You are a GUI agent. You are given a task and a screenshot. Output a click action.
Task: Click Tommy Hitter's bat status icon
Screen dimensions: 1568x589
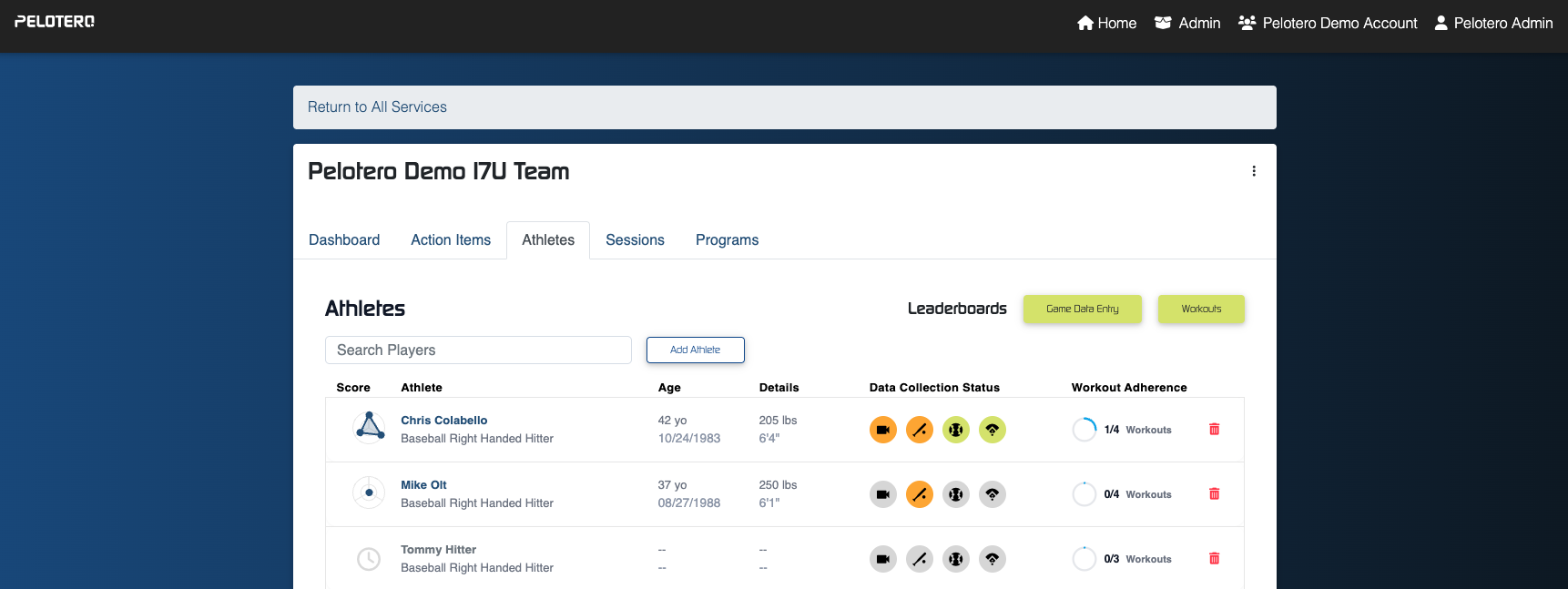click(x=920, y=559)
